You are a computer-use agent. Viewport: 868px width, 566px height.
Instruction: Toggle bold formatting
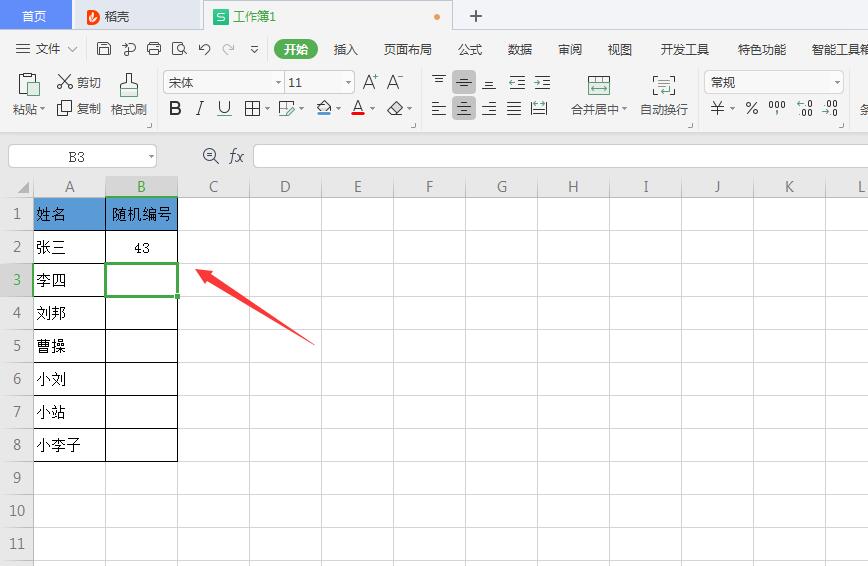pos(175,108)
